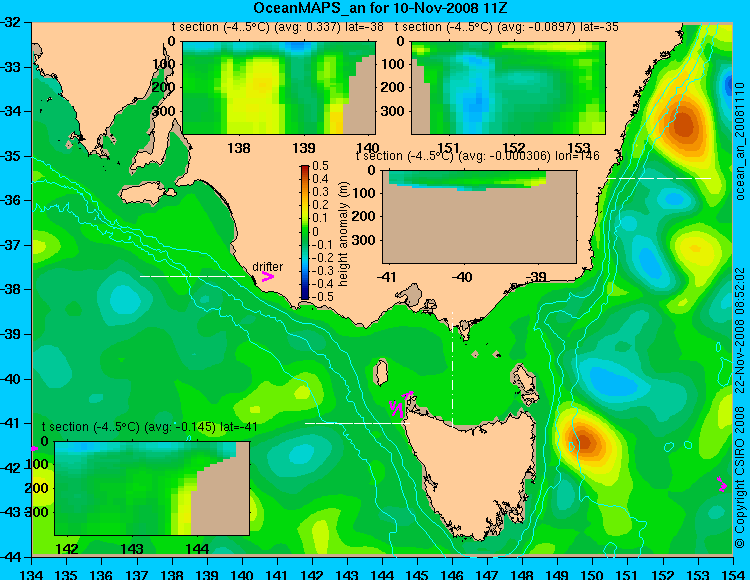Viewport: 750px width, 580px height.
Task: Click the colorbar tick label 0.5
Action: (x=320, y=166)
